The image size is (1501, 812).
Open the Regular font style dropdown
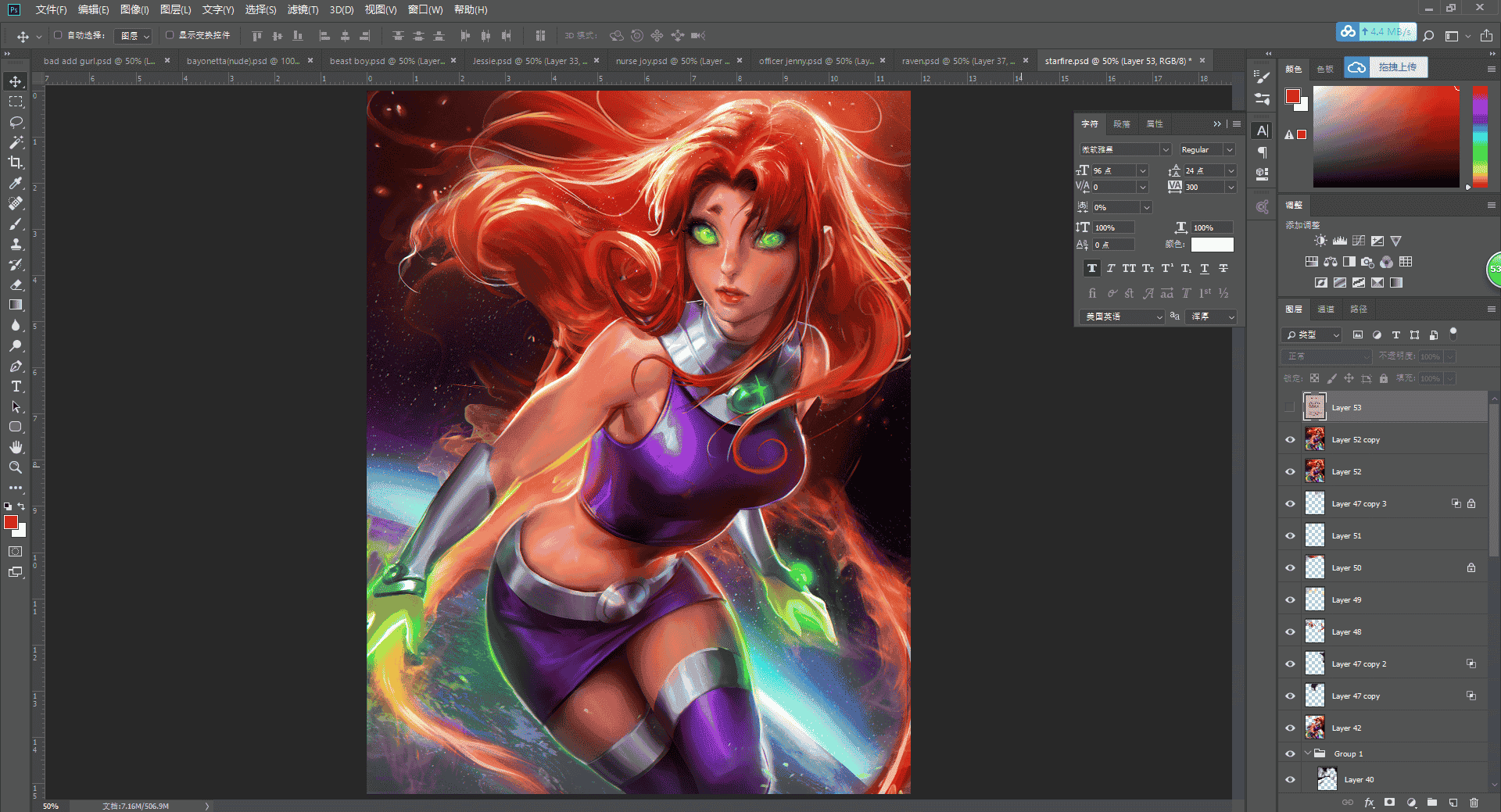tap(1207, 149)
